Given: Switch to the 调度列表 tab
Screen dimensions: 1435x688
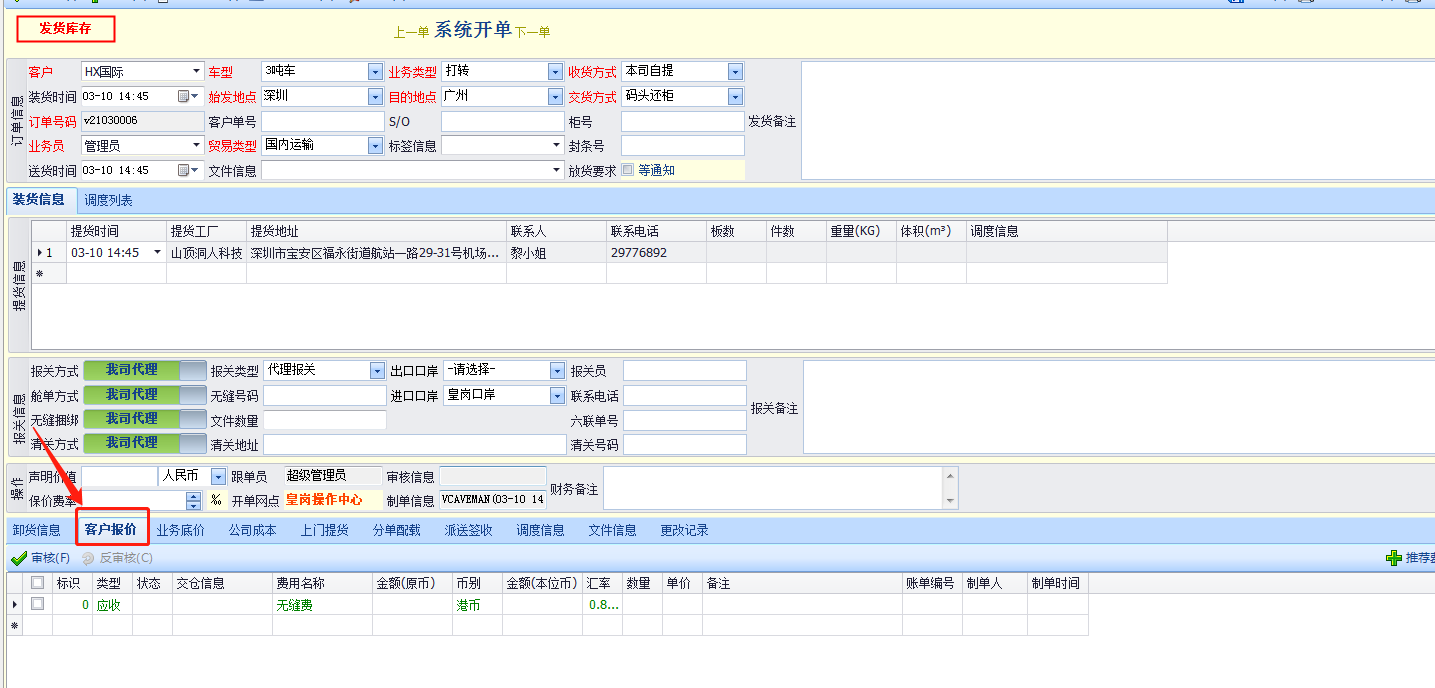Looking at the screenshot, I should pyautogui.click(x=108, y=201).
